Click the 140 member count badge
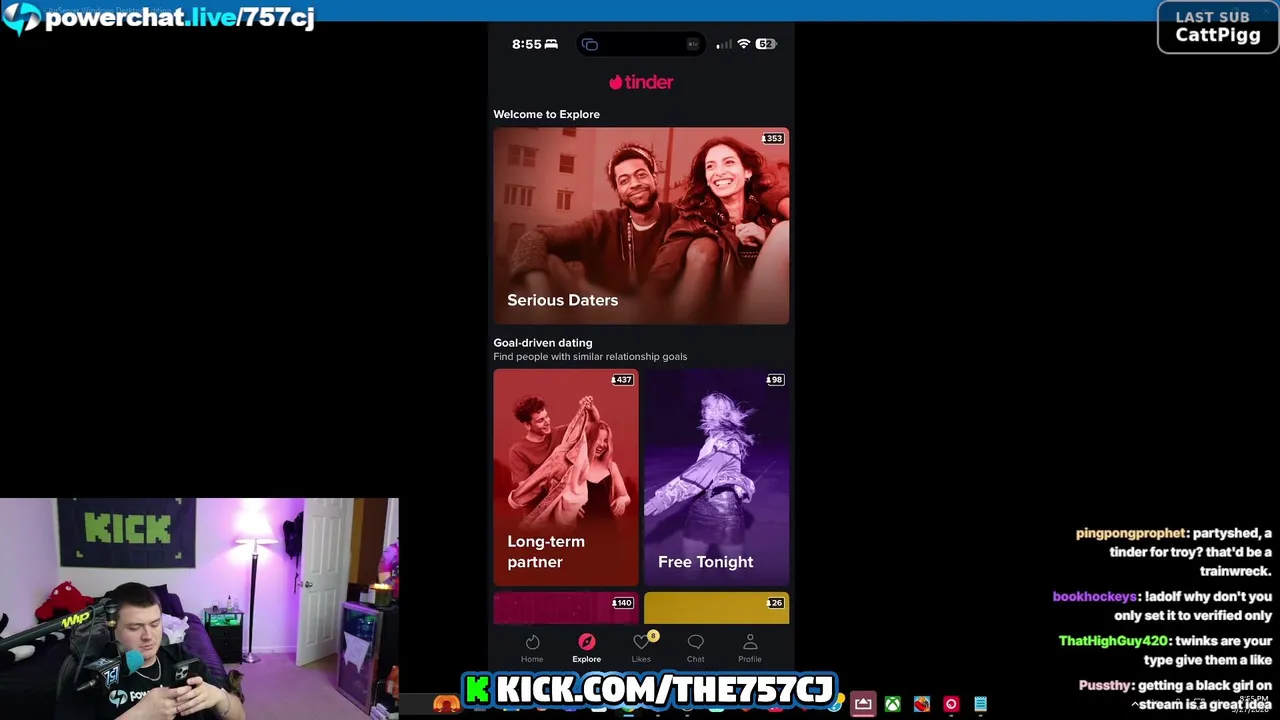 [622, 603]
